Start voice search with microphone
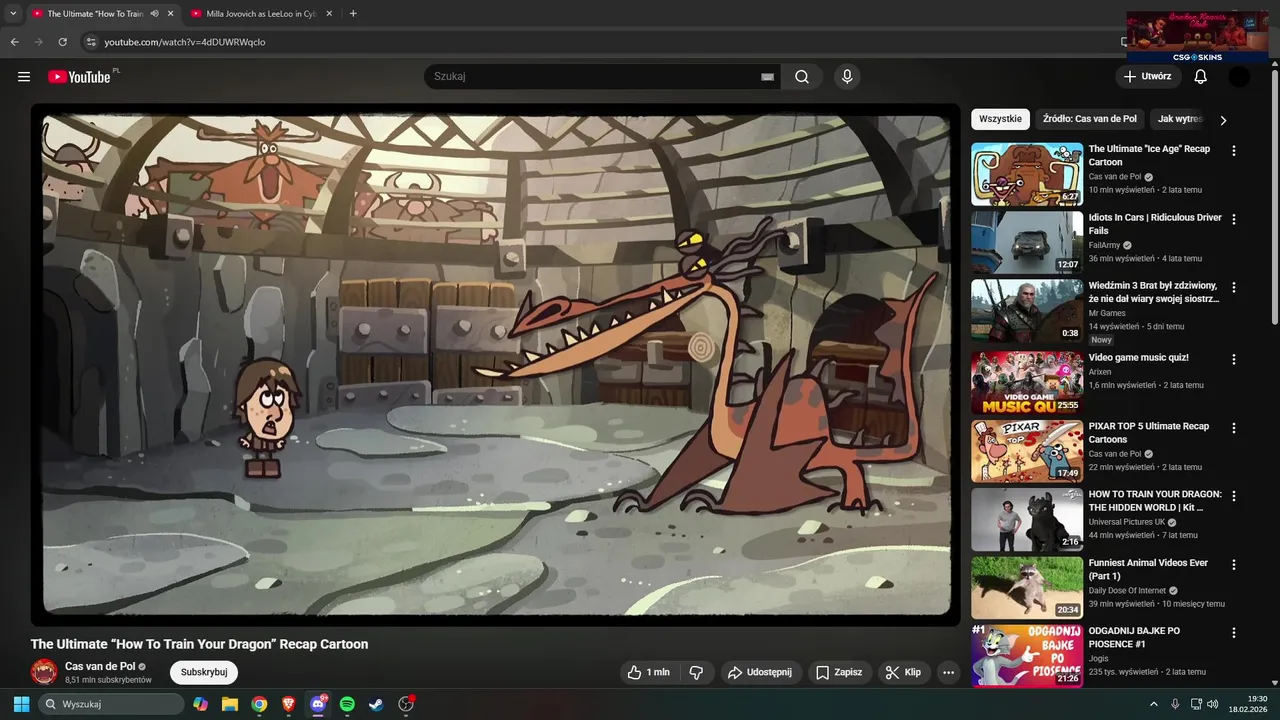This screenshot has height=720, width=1280. pos(847,77)
